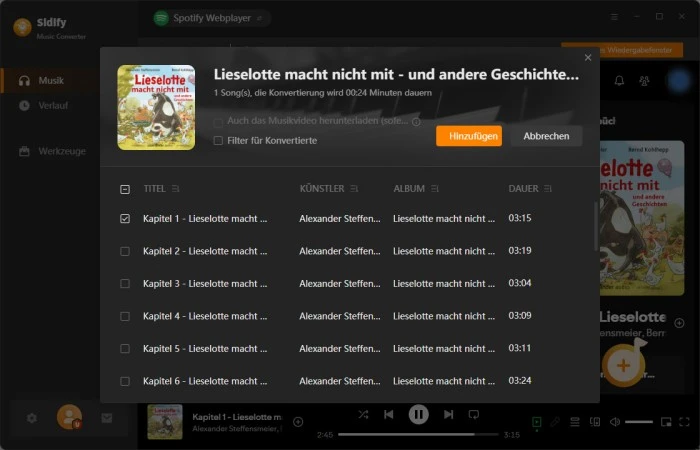This screenshot has width=700, height=450.
Task: Click the Werkzeuge toolbox icon
Action: point(25,151)
